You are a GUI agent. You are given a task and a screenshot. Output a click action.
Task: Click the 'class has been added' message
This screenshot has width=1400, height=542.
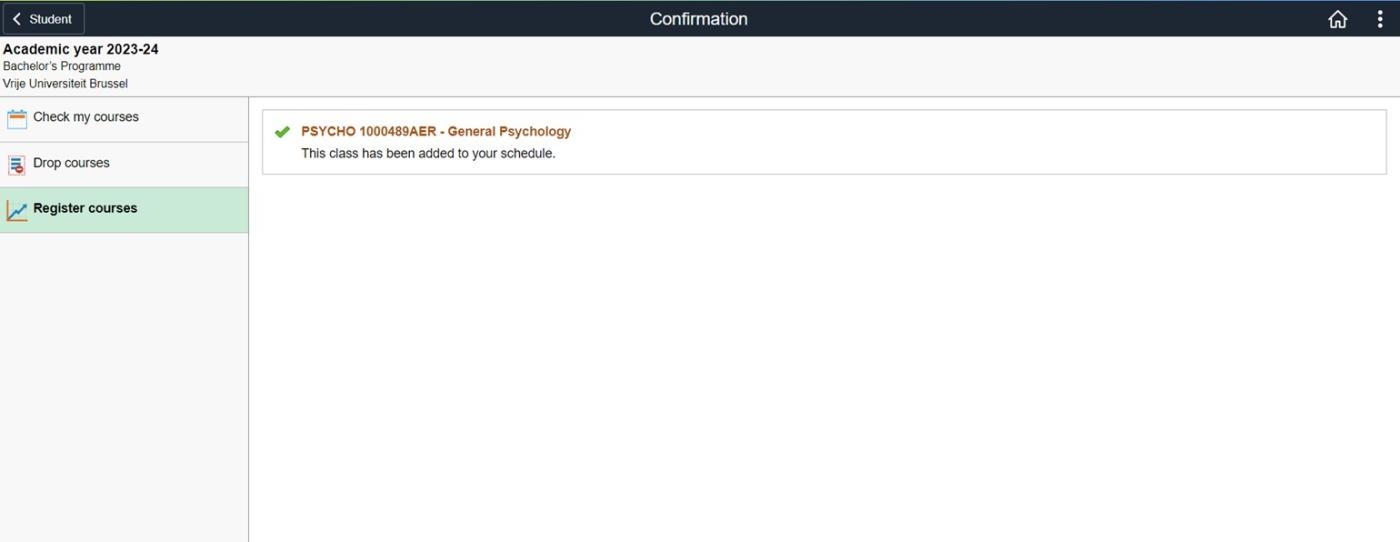428,154
